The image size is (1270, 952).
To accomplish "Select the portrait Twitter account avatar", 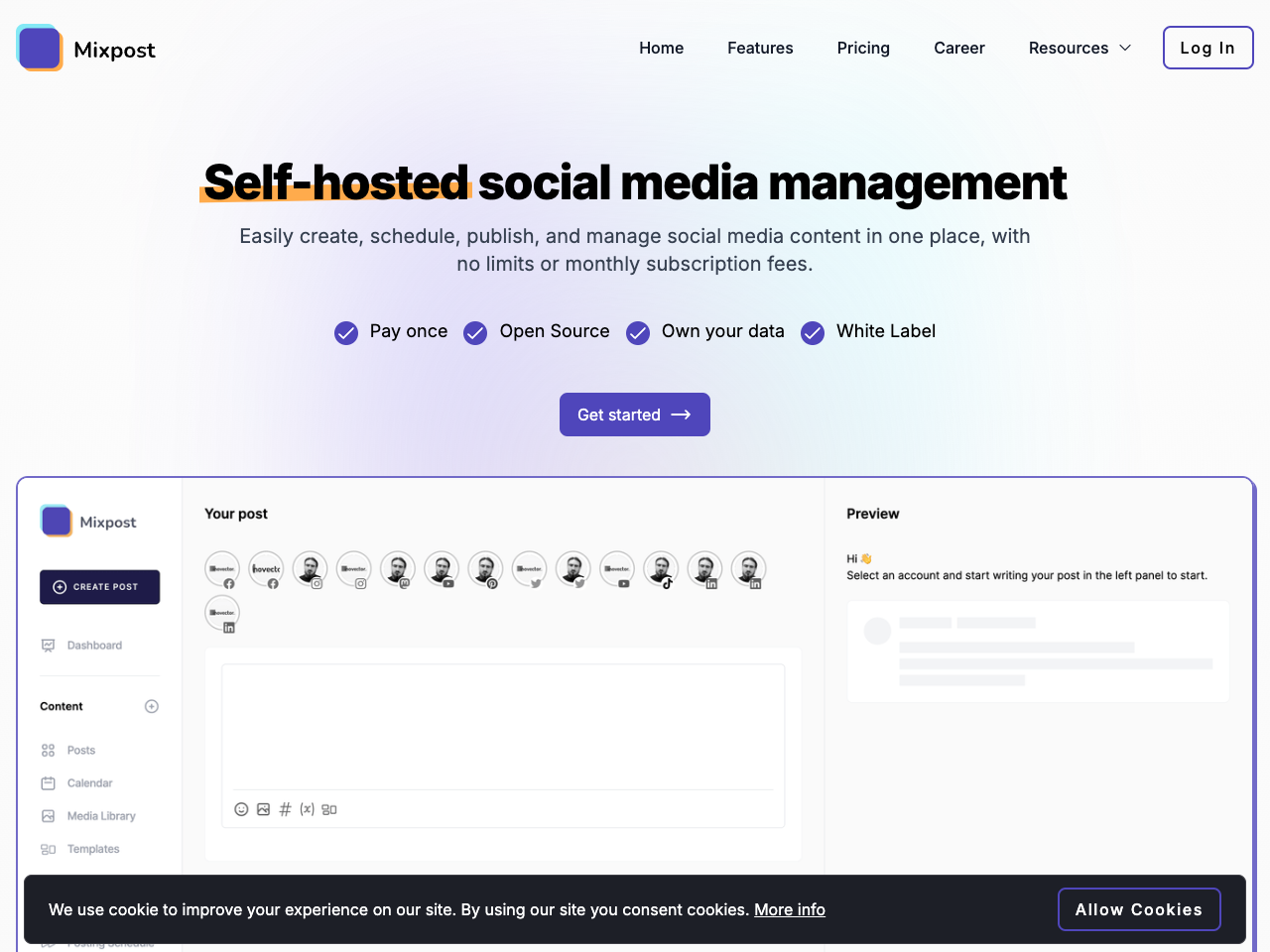I will click(x=572, y=569).
